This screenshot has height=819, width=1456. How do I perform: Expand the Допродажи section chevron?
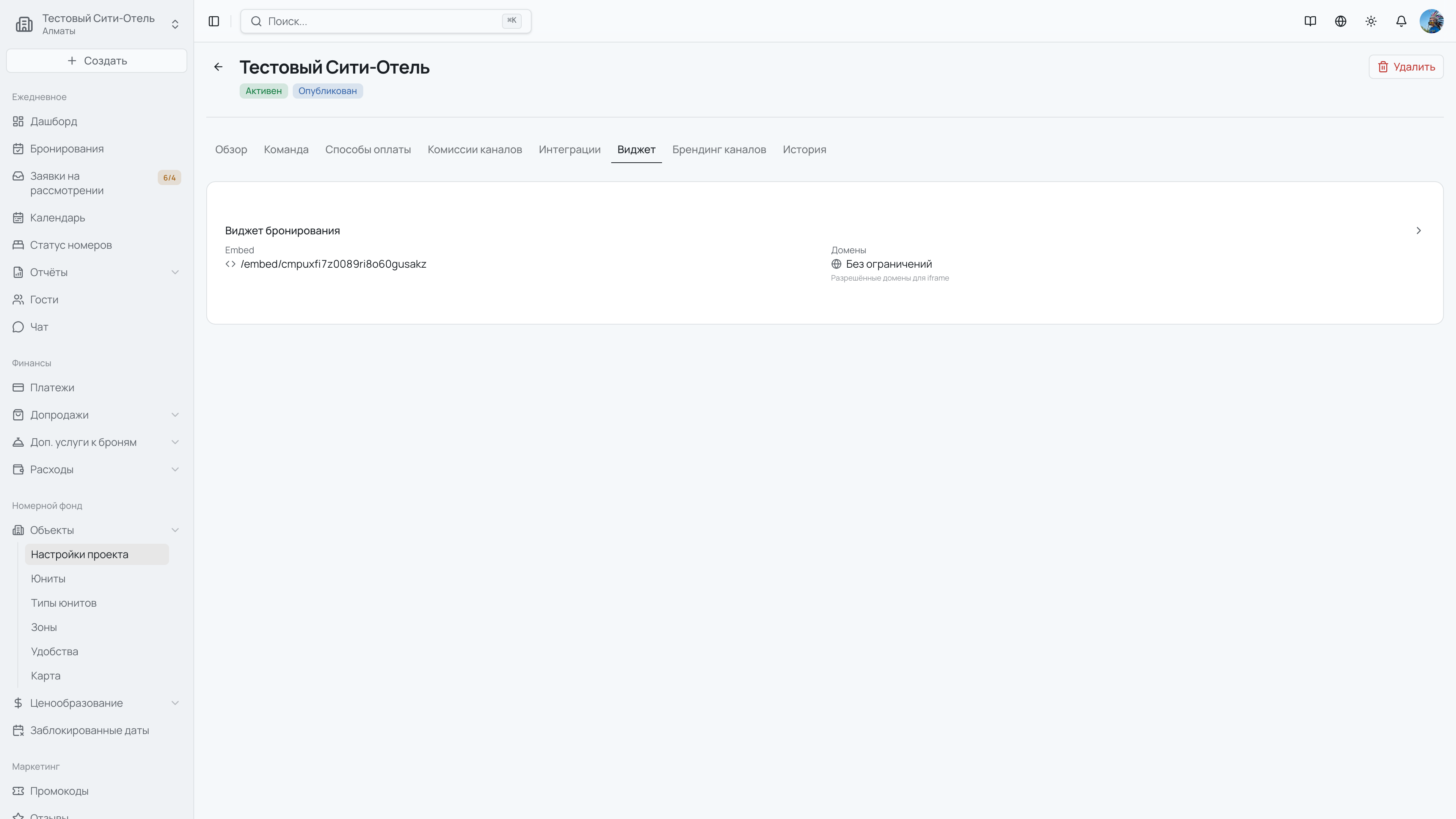[x=175, y=415]
